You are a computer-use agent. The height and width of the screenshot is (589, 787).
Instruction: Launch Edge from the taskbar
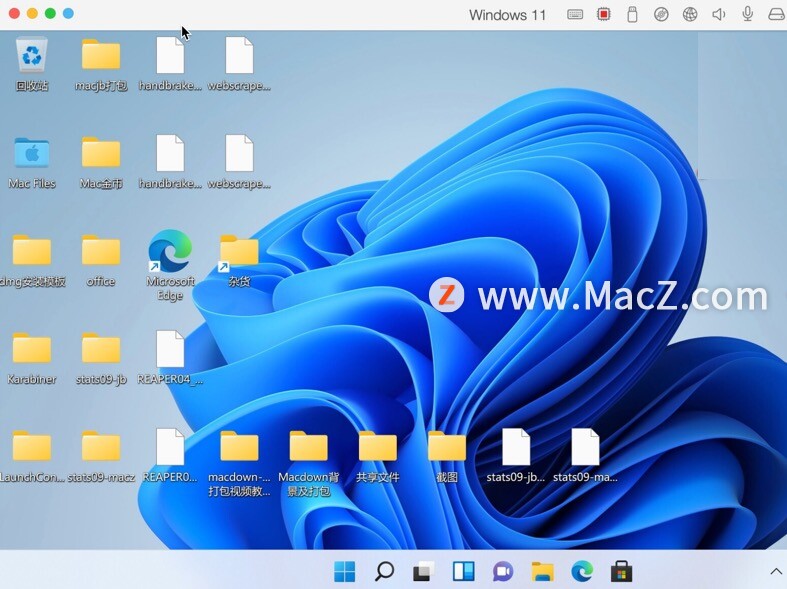point(582,571)
